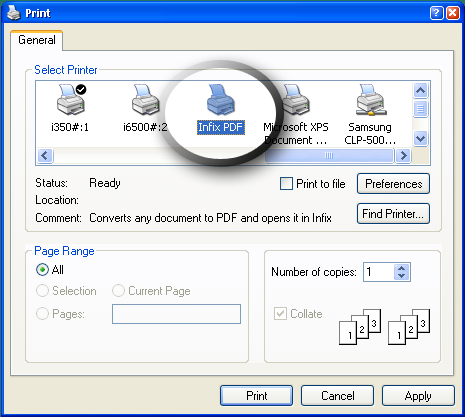Select Microsoft XPS Document printer icon
The height and width of the screenshot is (417, 465).
(296, 100)
